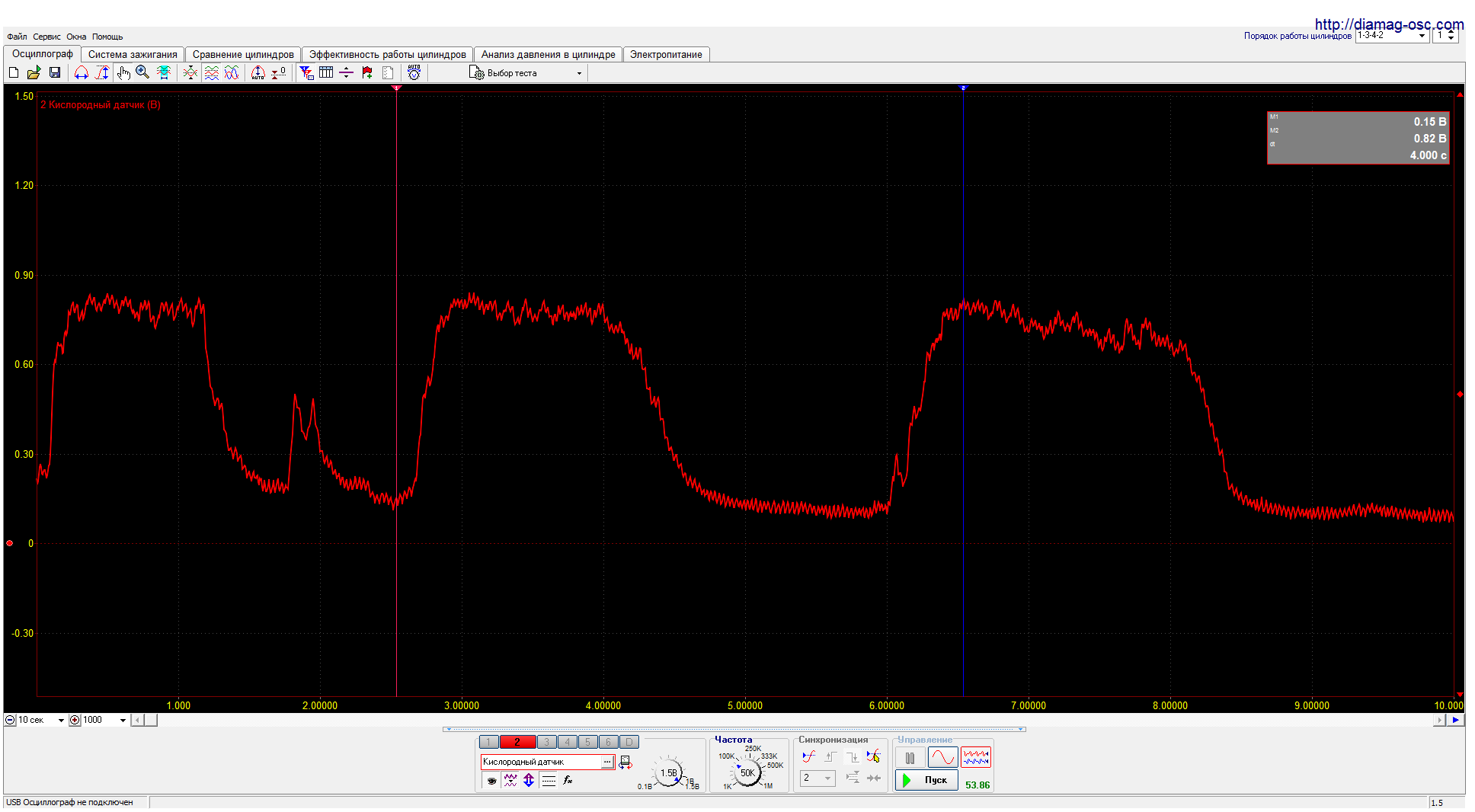The width and height of the screenshot is (1475, 812).
Task: Open the diamag-osc.com link
Action: pos(1389,24)
